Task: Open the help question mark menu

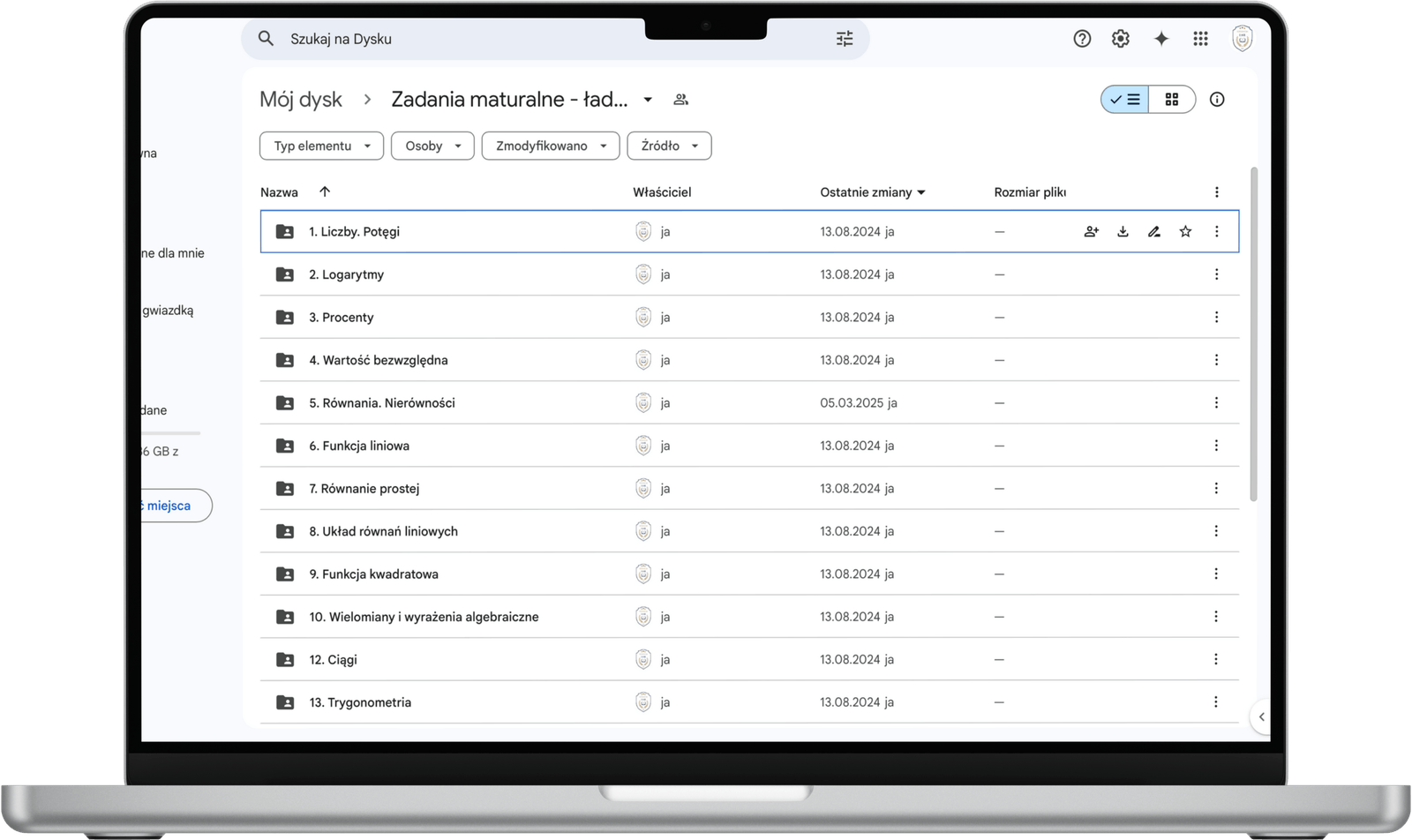Action: coord(1082,39)
